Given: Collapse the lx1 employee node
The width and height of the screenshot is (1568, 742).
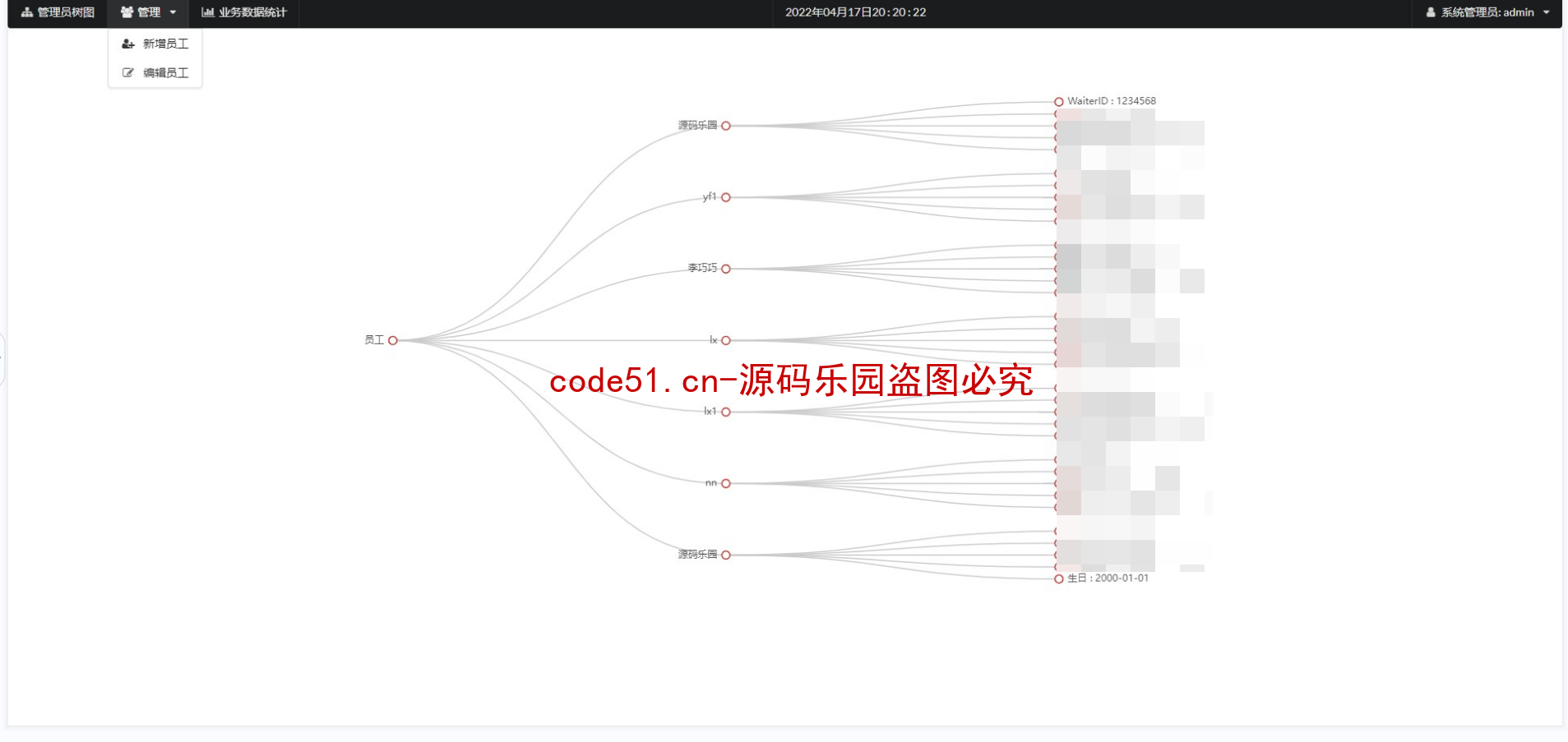Looking at the screenshot, I should (x=726, y=412).
